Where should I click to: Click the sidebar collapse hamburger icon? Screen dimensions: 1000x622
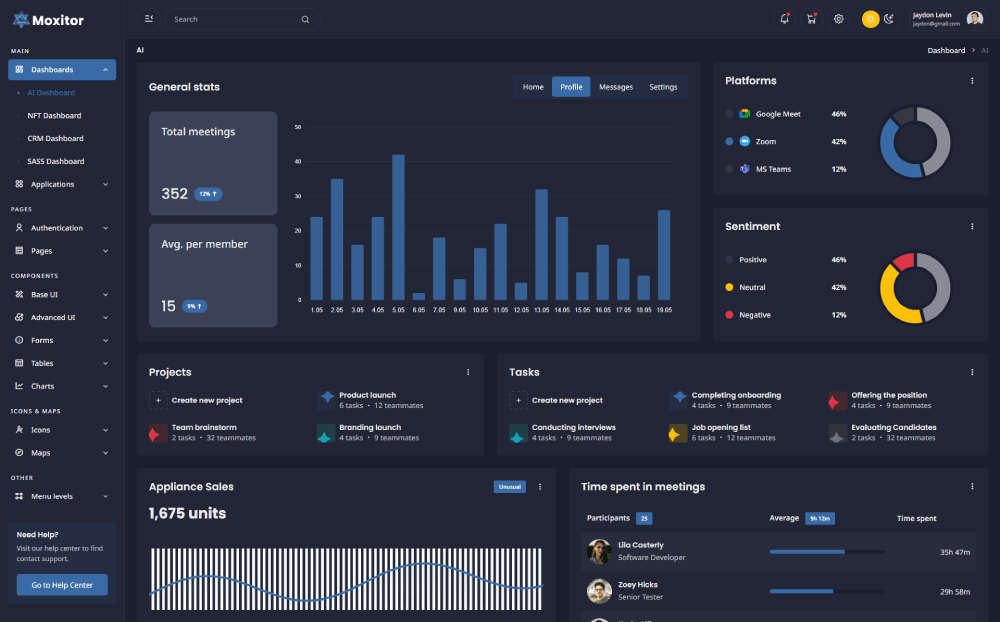pyautogui.click(x=149, y=19)
